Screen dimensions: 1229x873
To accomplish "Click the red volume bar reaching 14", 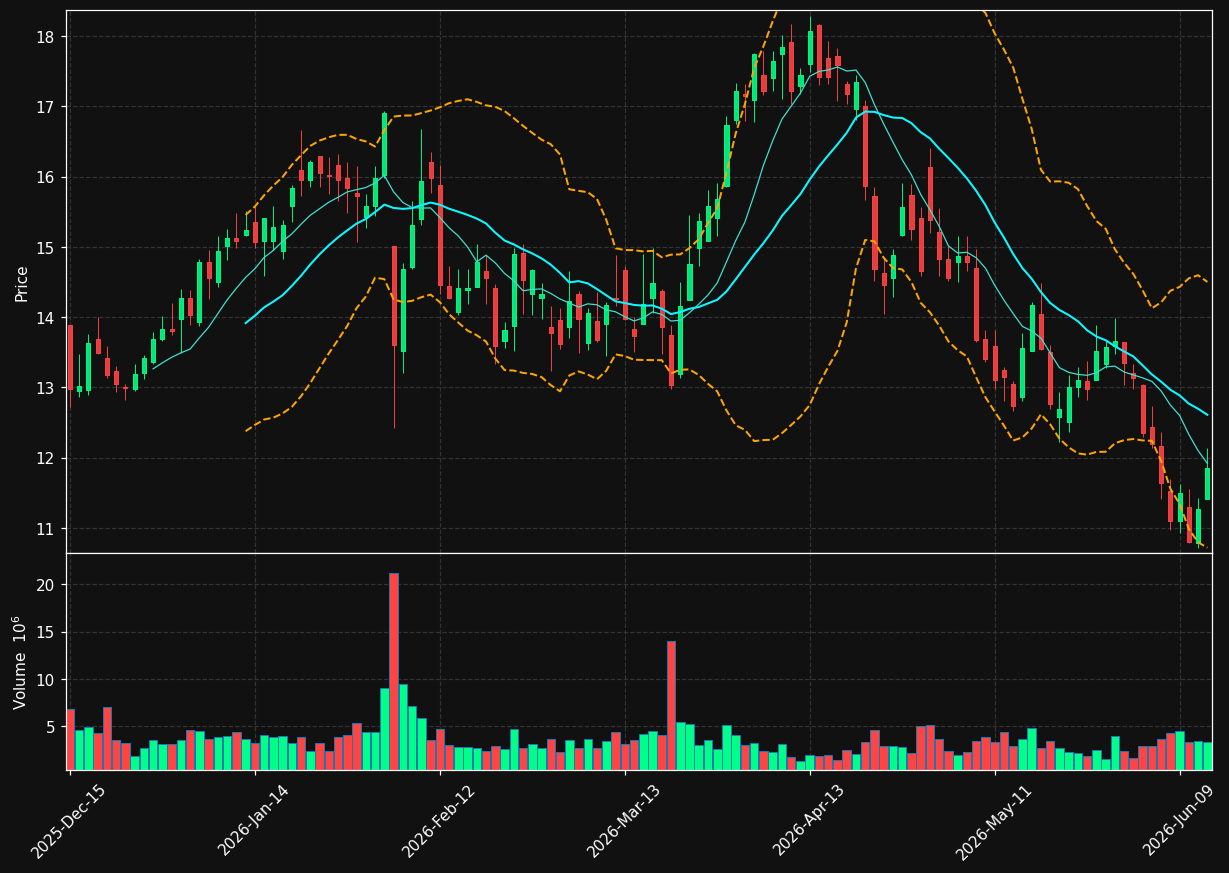I will pyautogui.click(x=671, y=705).
